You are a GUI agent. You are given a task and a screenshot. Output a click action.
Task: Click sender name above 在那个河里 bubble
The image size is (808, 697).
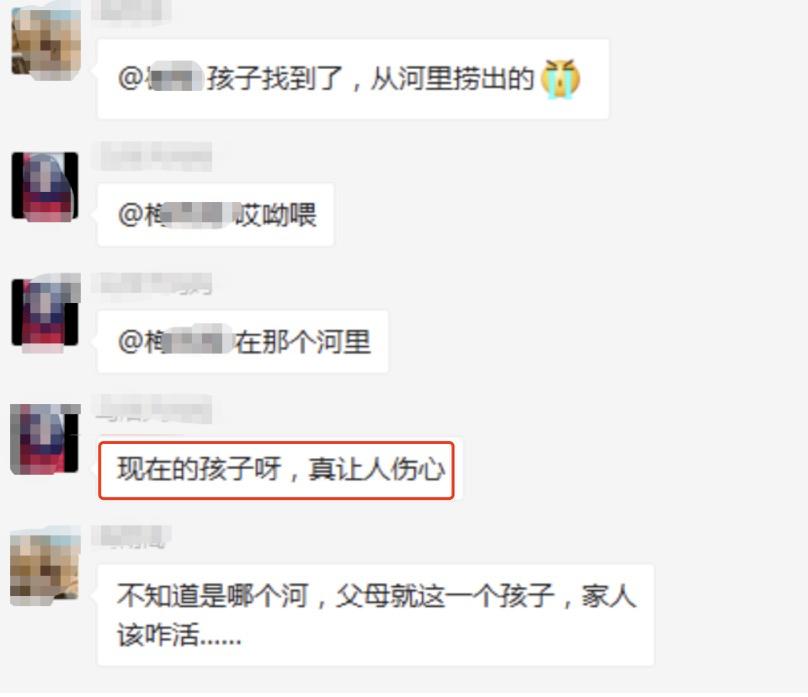point(153,283)
